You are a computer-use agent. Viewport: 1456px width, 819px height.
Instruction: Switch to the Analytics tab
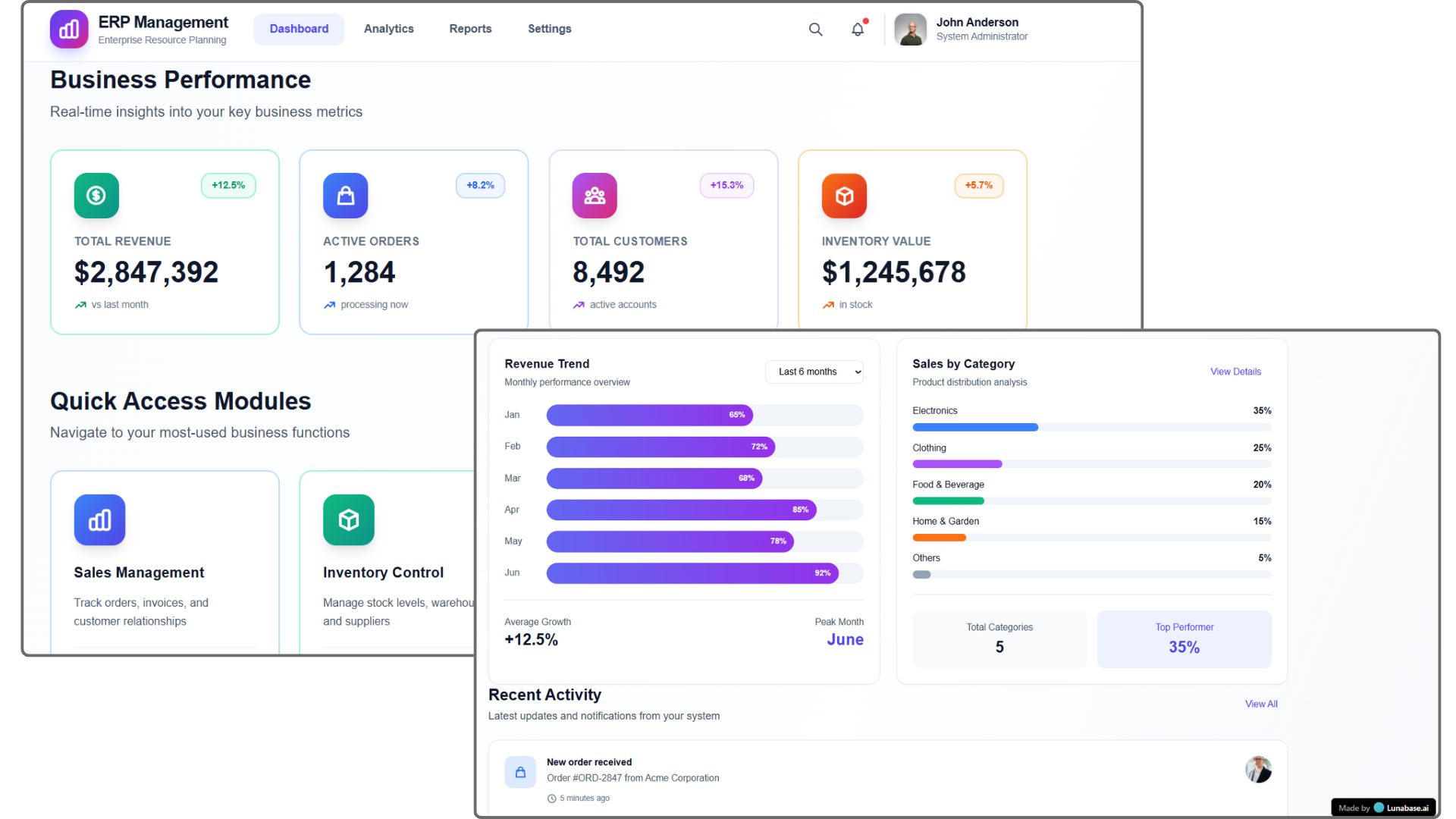pyautogui.click(x=388, y=29)
